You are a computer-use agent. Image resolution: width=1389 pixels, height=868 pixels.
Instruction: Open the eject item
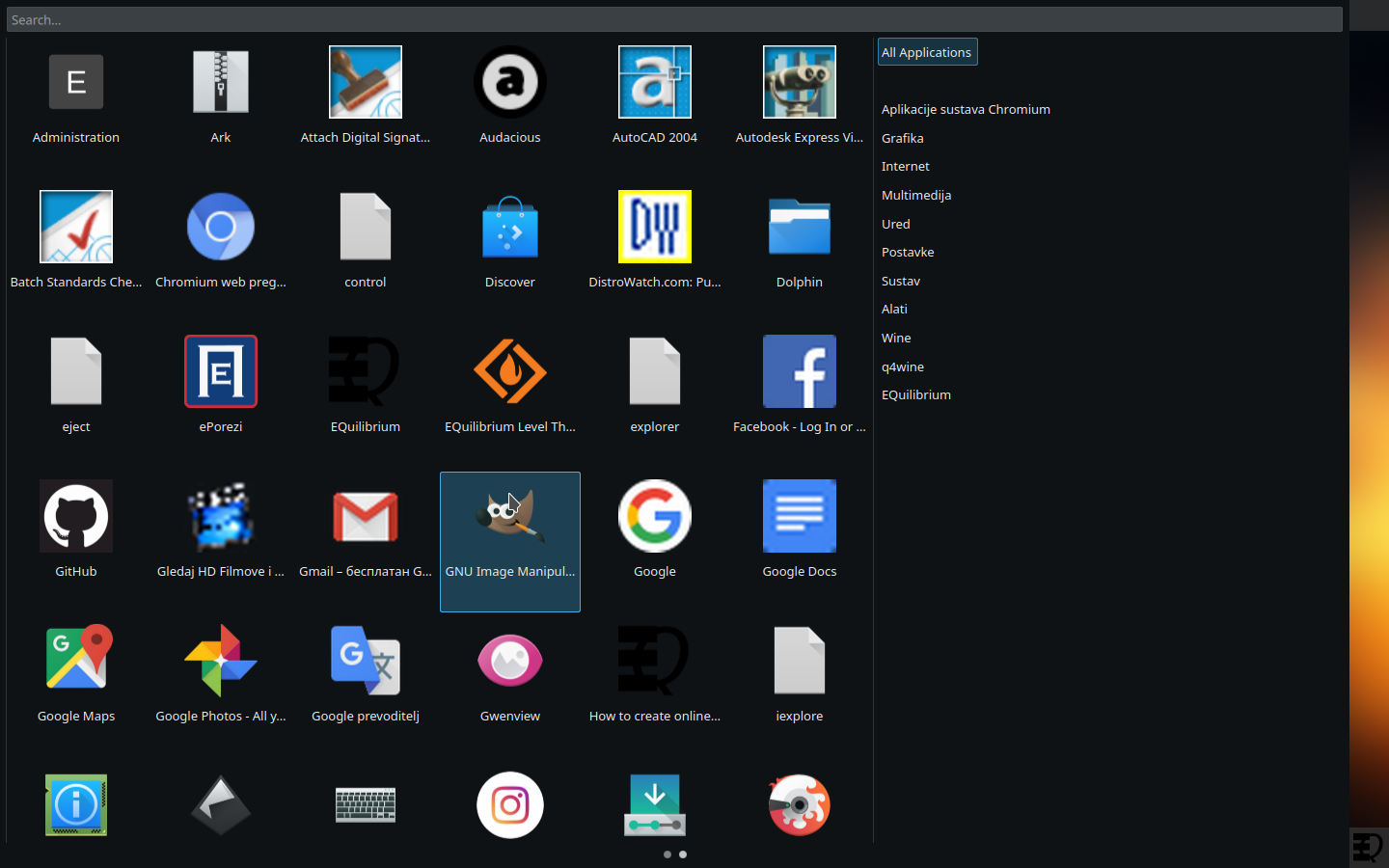coord(76,385)
